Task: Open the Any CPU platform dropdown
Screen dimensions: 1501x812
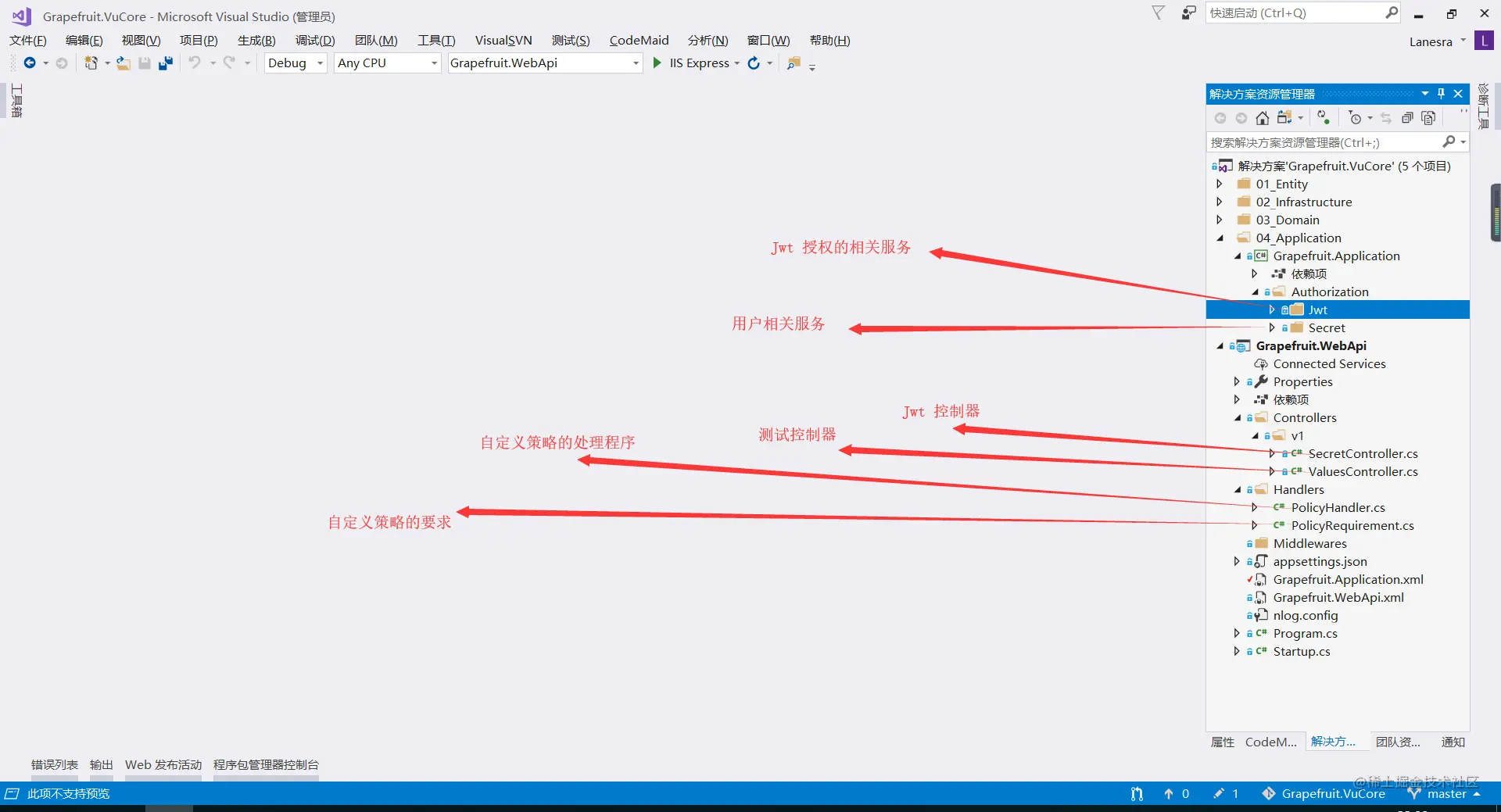Action: click(x=435, y=63)
